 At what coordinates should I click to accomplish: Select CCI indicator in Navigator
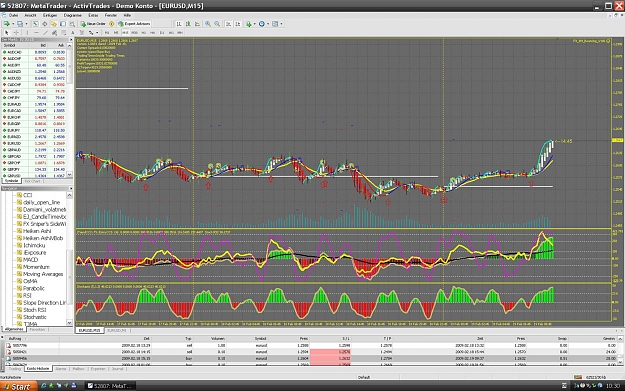(x=28, y=195)
